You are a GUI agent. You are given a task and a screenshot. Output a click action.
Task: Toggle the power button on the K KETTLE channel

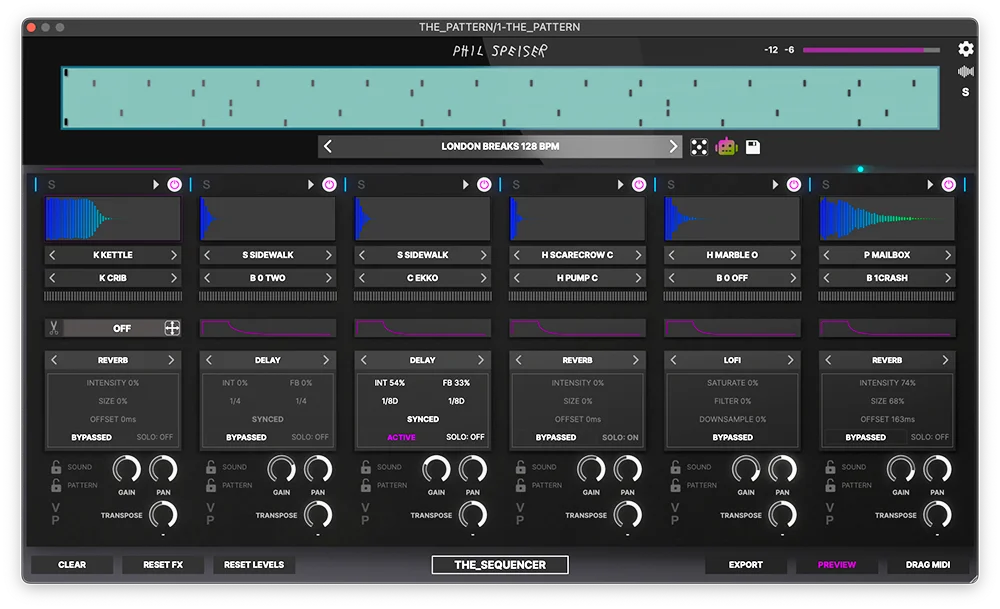[x=175, y=185]
